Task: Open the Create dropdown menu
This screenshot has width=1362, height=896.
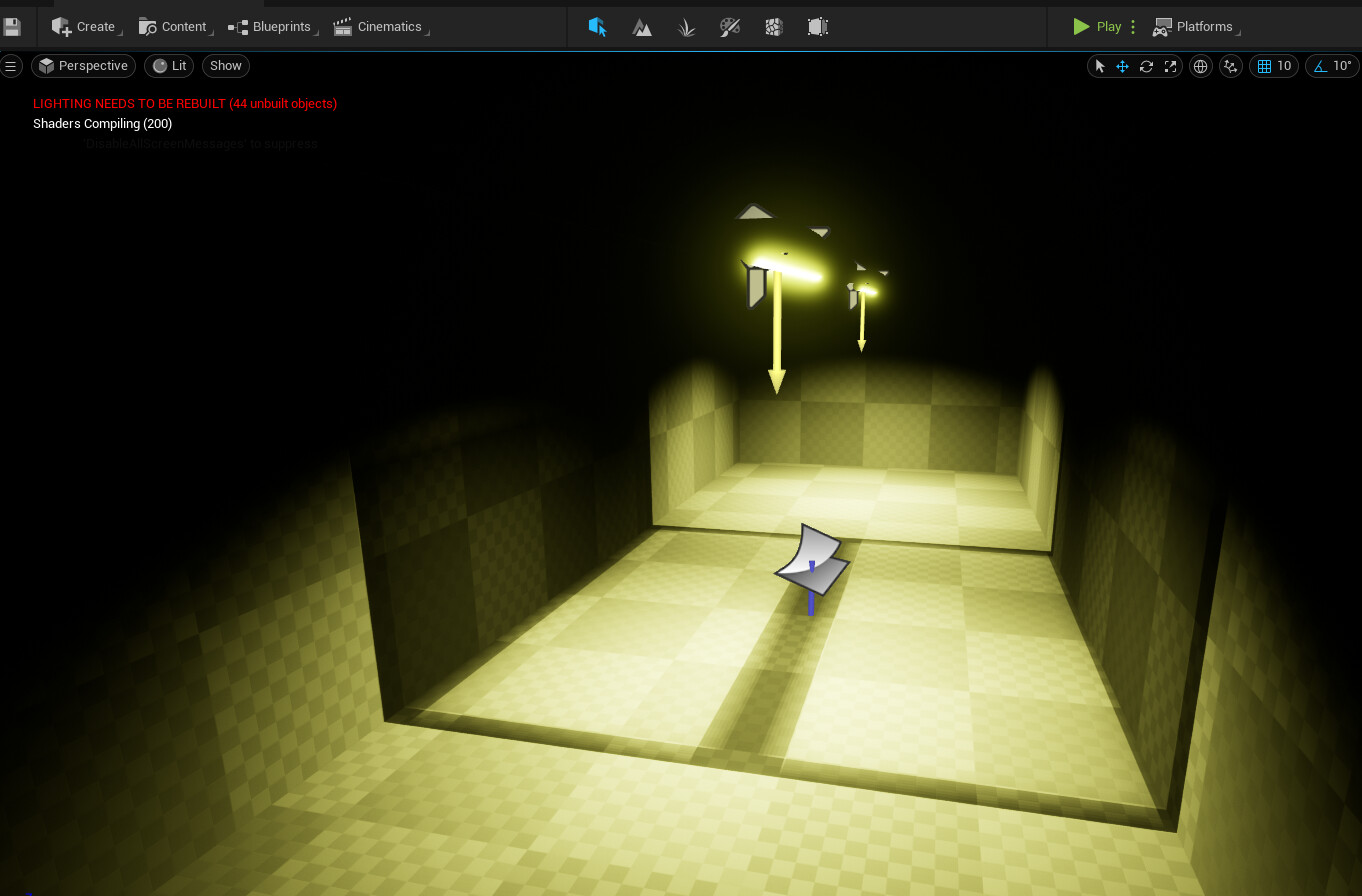Action: coord(85,27)
